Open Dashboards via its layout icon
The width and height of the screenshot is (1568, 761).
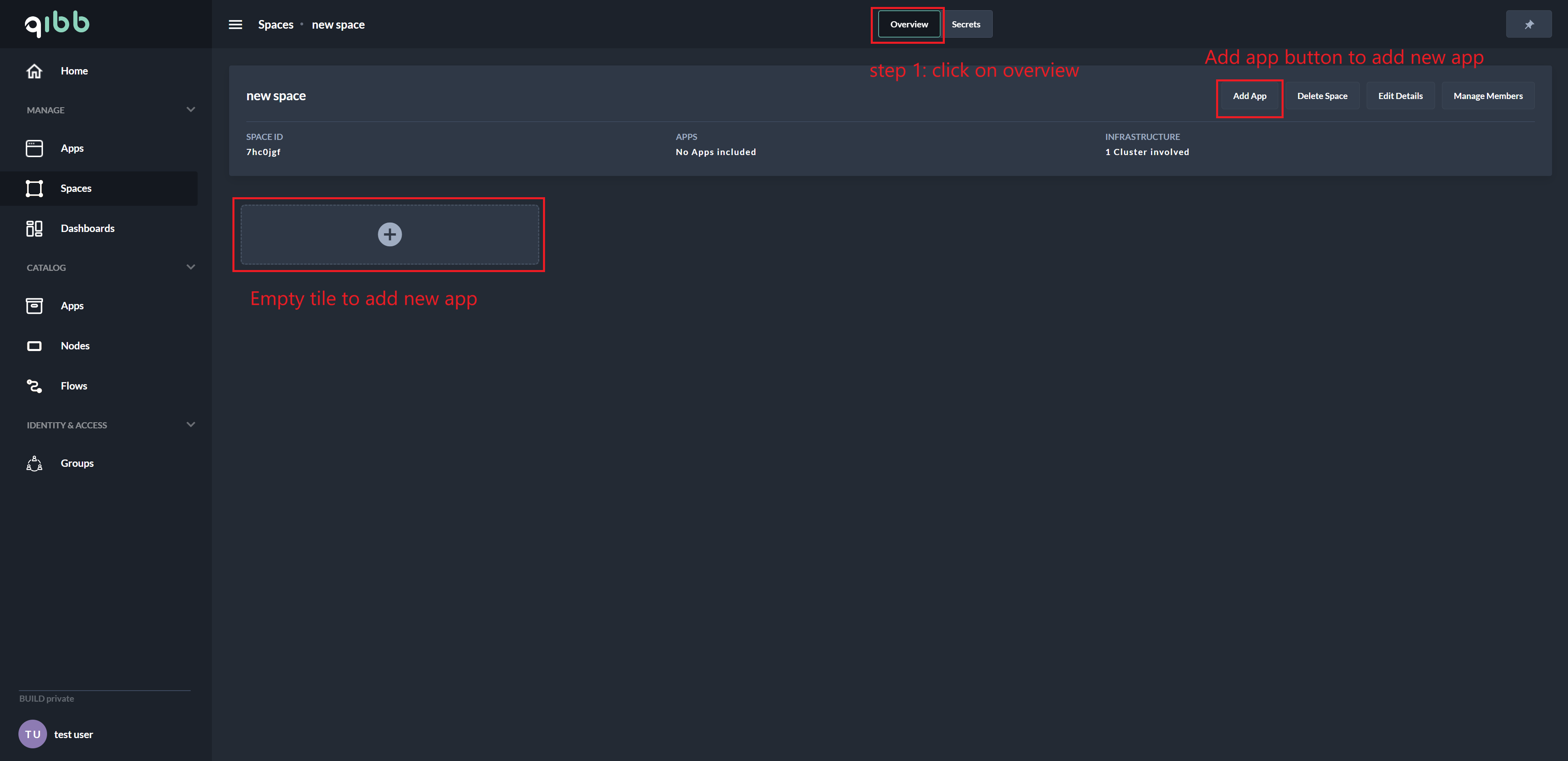34,228
